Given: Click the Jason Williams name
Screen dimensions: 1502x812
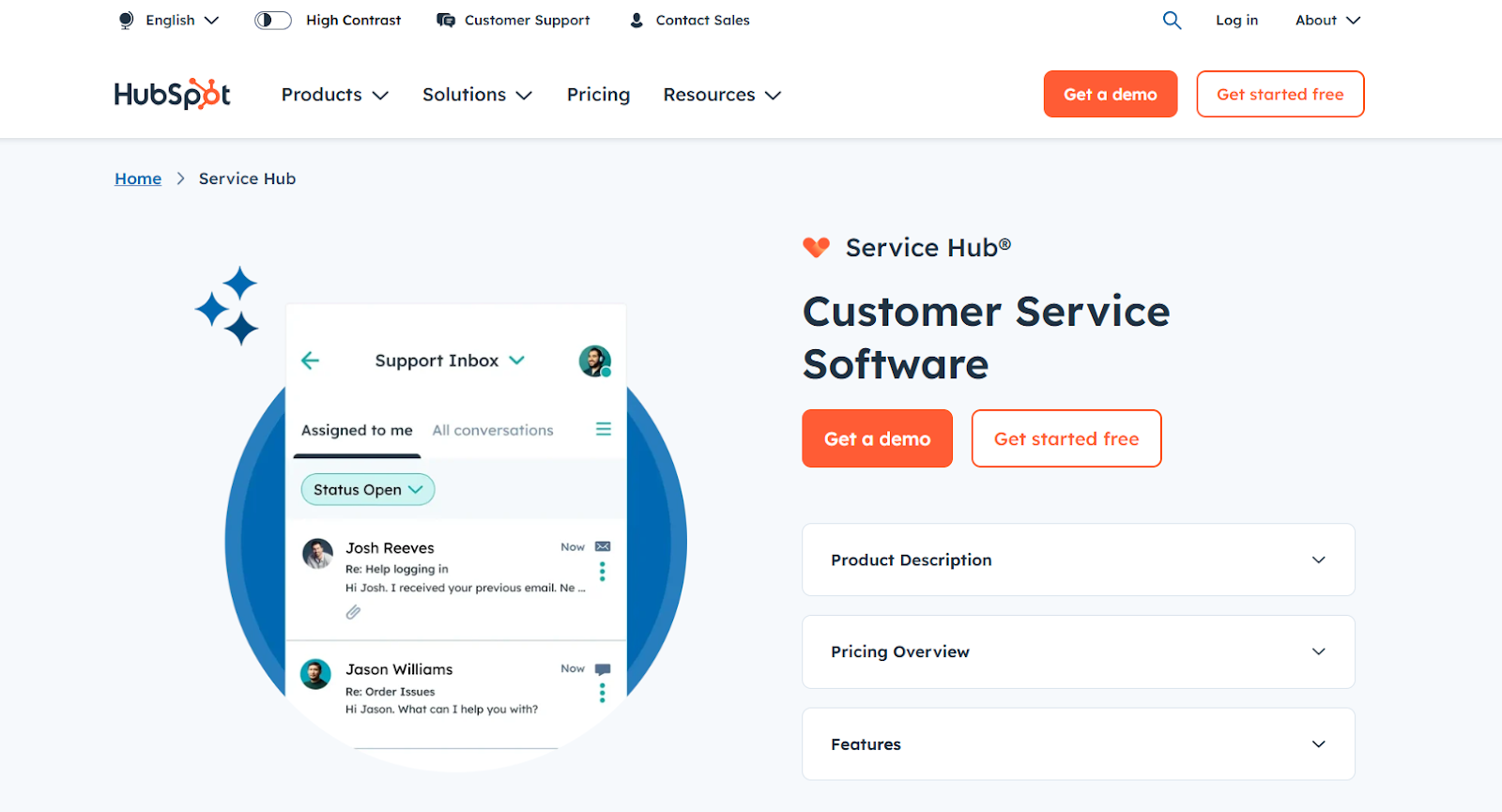Looking at the screenshot, I should [399, 669].
